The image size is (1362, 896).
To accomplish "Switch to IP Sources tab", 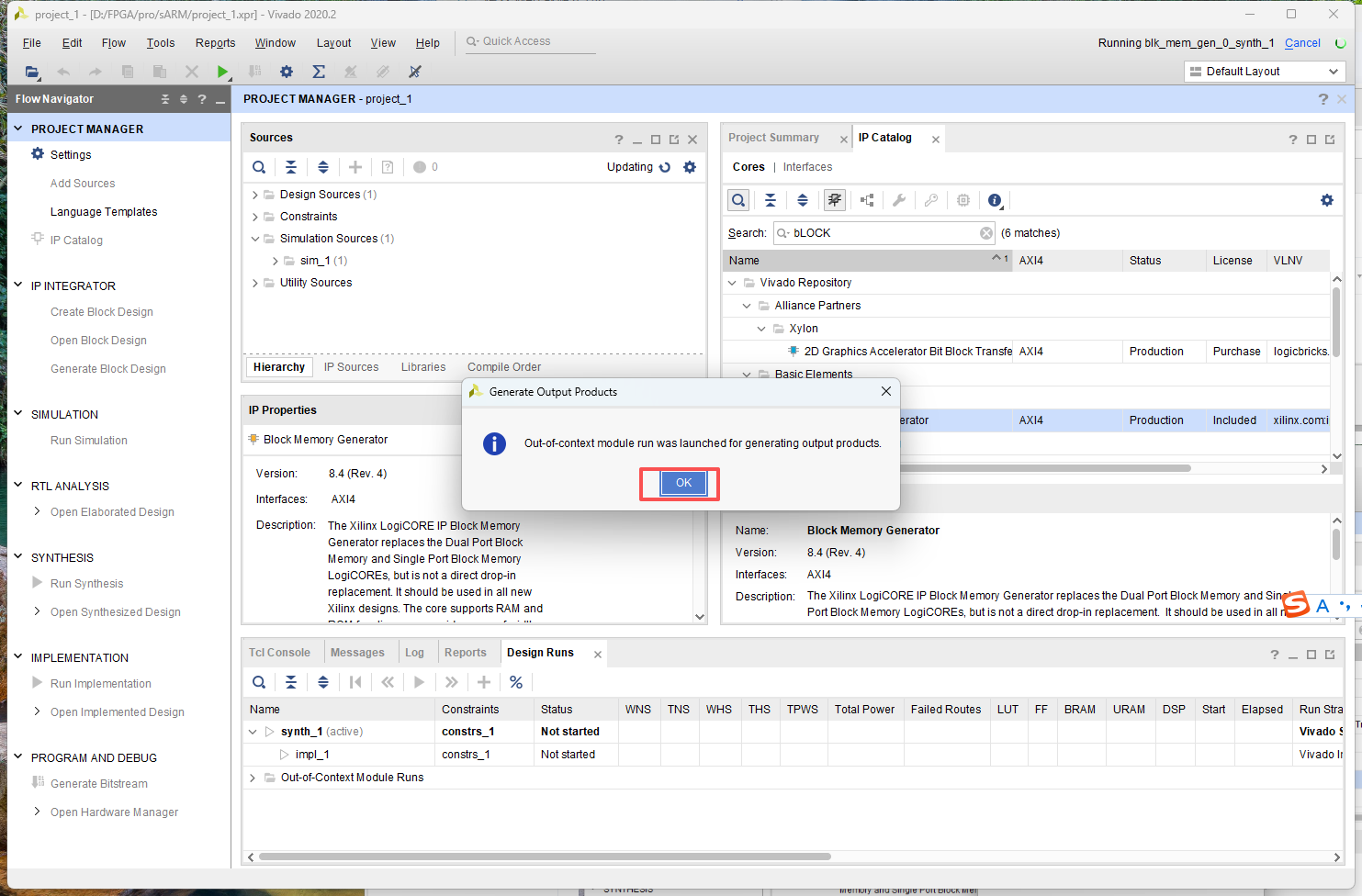I will pyautogui.click(x=351, y=367).
